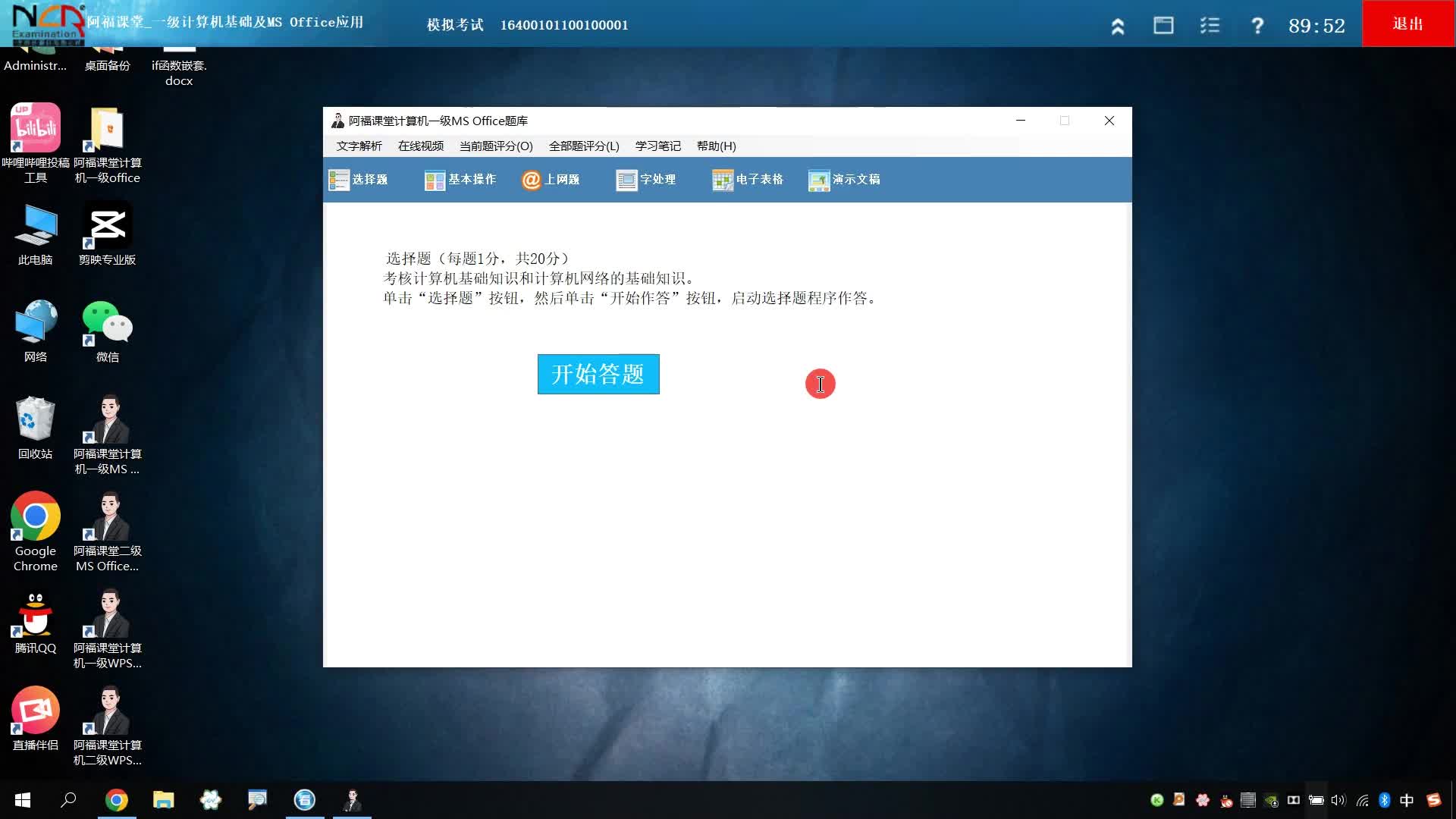
Task: Open the 选择题 section in the toolbar
Action: pyautogui.click(x=359, y=180)
